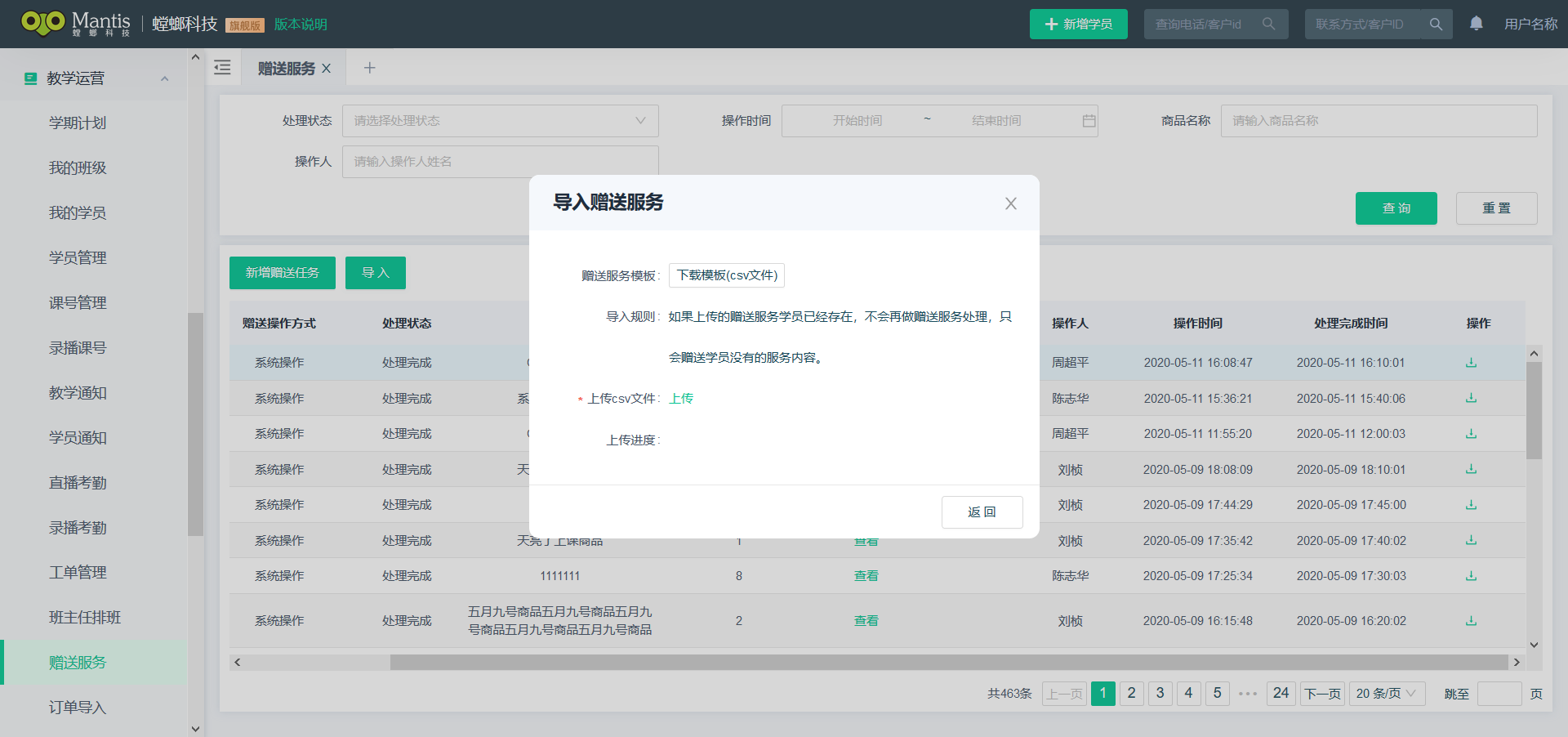The height and width of the screenshot is (737, 1568).
Task: Open 我的学员 in sidebar
Action: [x=78, y=212]
